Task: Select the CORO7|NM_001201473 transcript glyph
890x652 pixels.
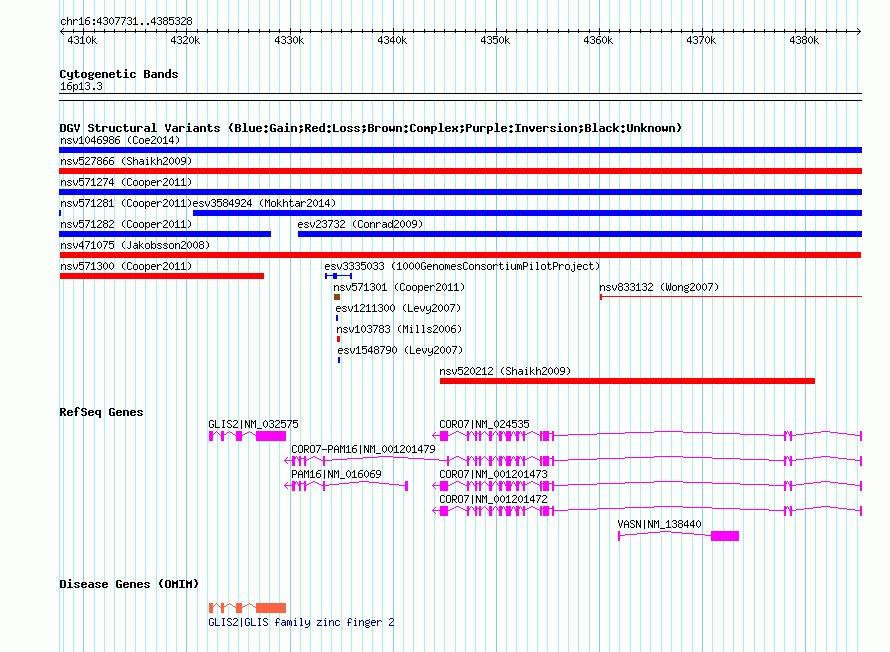Action: click(x=647, y=486)
